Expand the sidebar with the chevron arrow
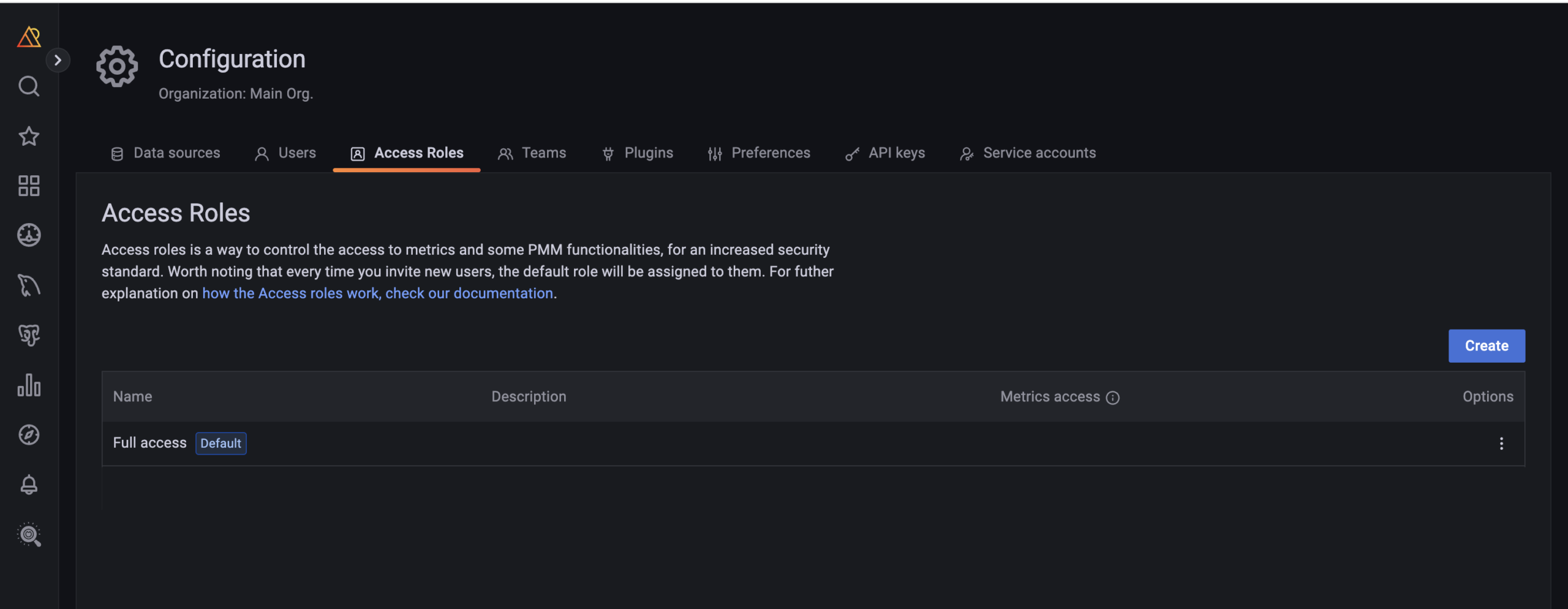Image resolution: width=1568 pixels, height=609 pixels. [x=58, y=60]
